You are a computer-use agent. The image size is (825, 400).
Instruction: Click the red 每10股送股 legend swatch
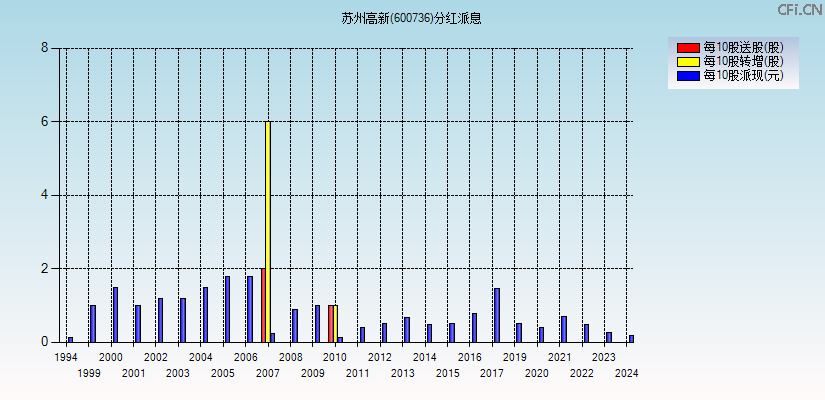(x=688, y=48)
